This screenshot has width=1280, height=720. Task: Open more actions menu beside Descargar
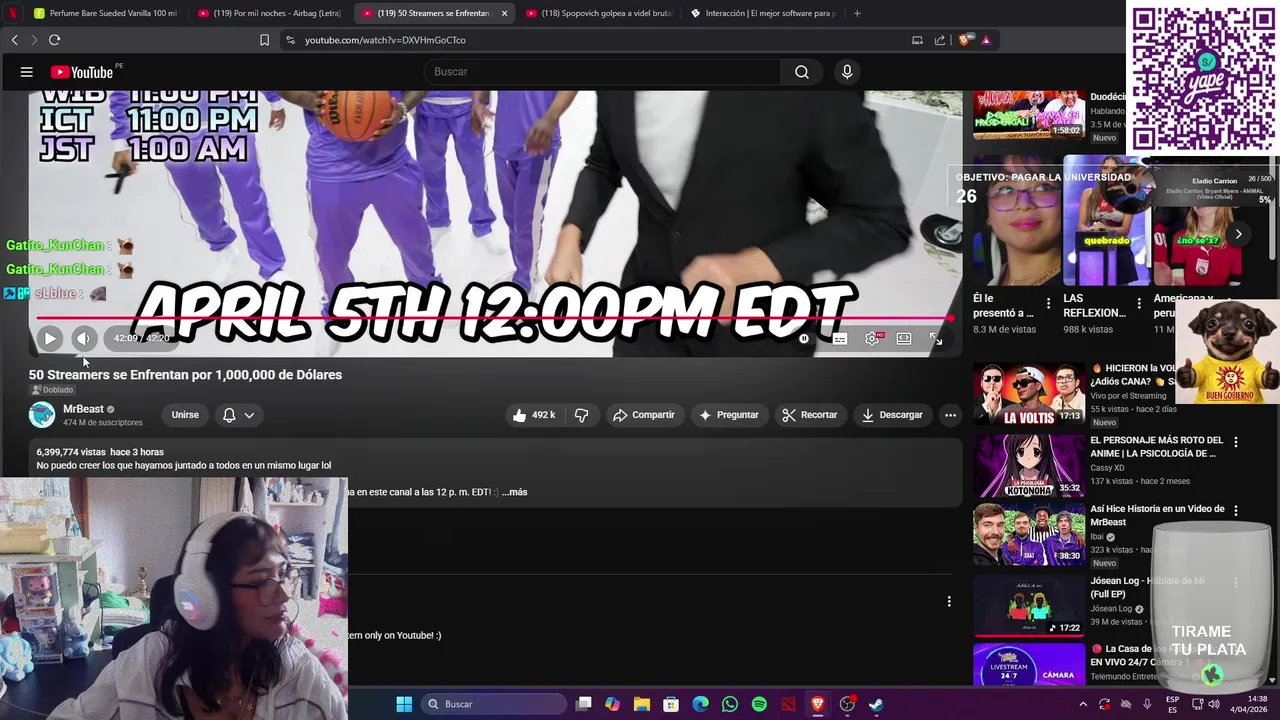pos(950,415)
